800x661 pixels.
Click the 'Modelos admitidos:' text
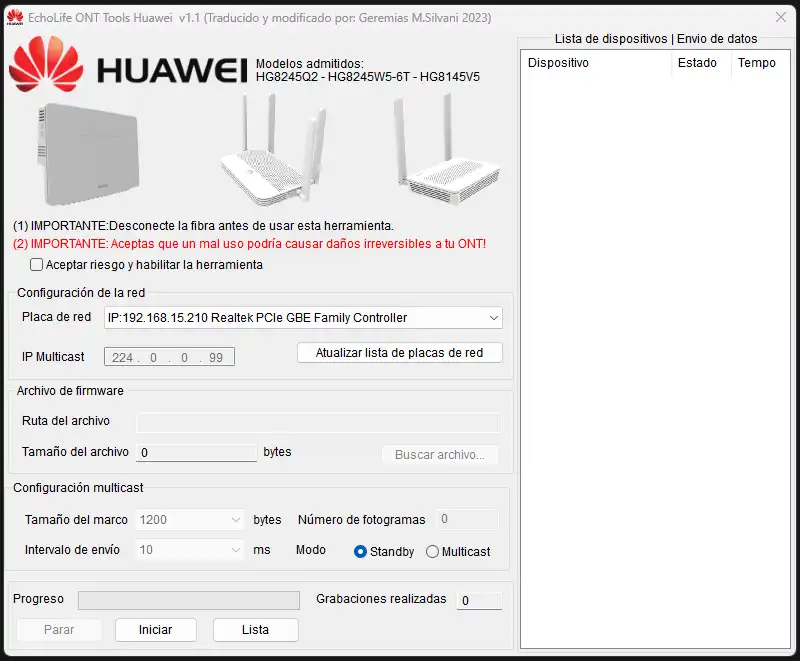tap(310, 64)
